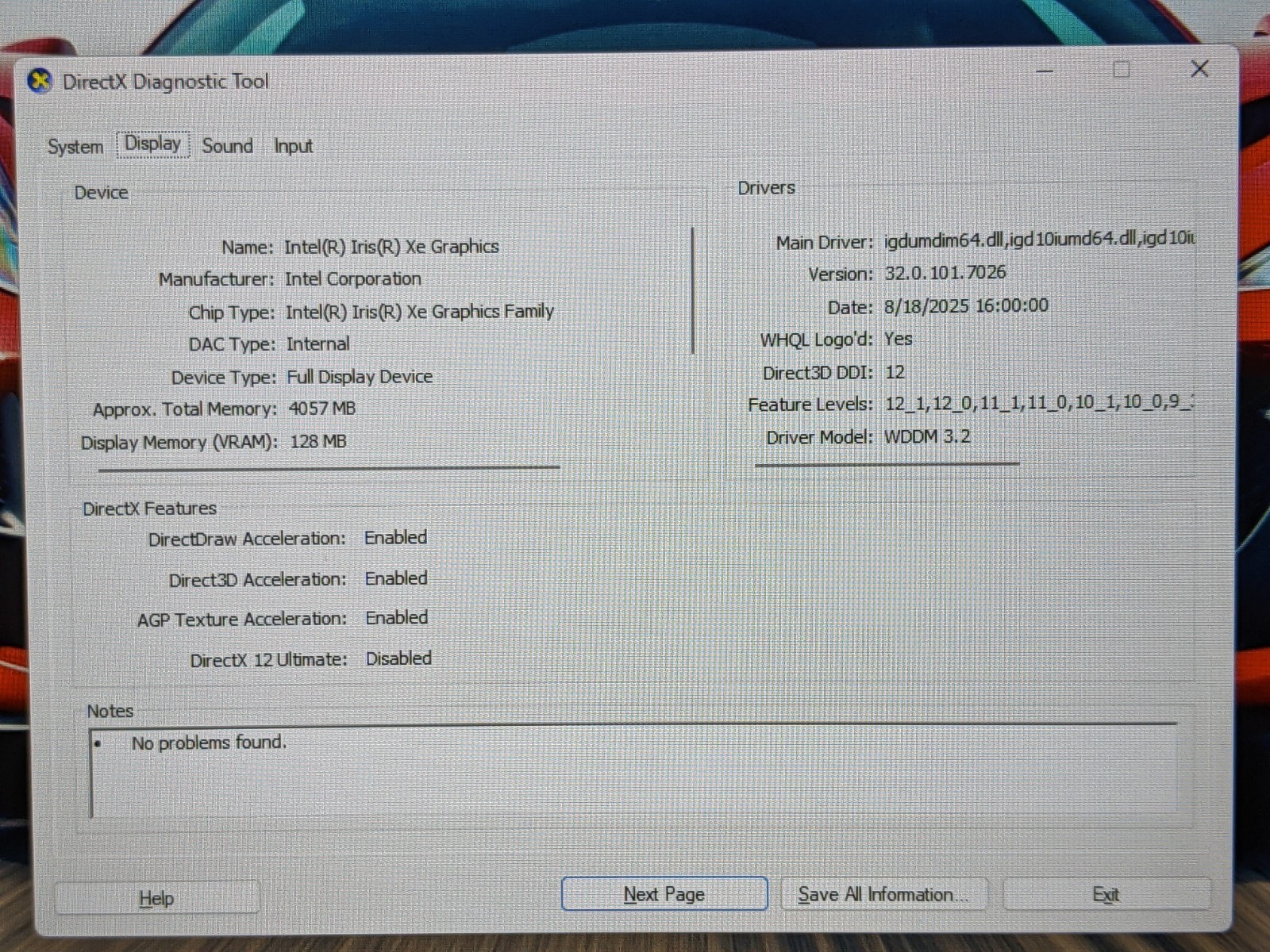This screenshot has height=952, width=1270.
Task: Click the 'Display Memory (VRAM):' label
Action: tap(179, 443)
